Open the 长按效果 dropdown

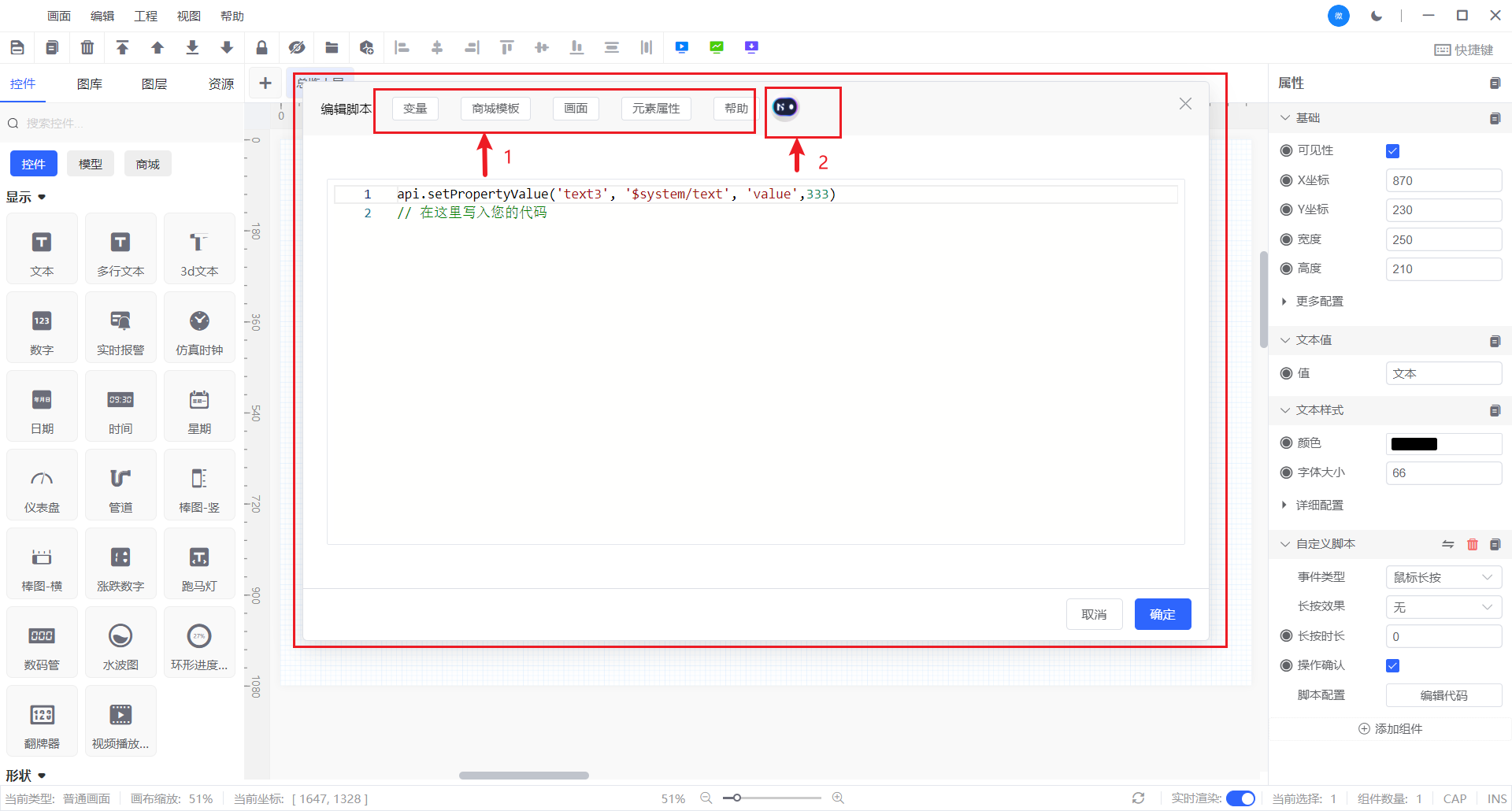[x=1443, y=607]
